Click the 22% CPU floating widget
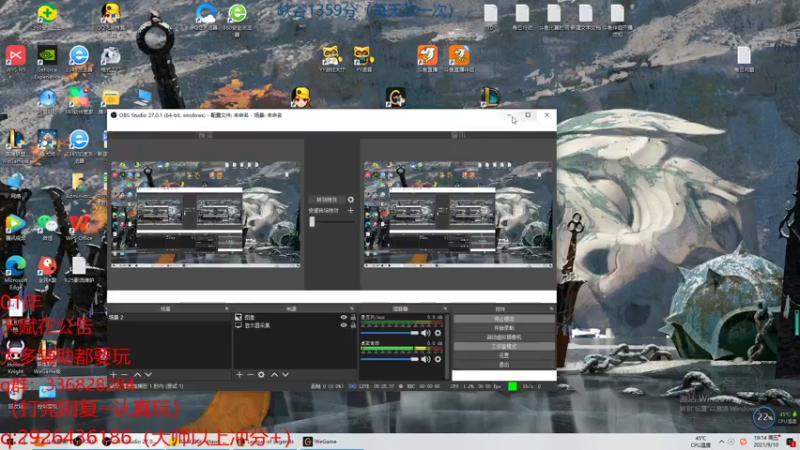This screenshot has height=450, width=800. point(764,417)
